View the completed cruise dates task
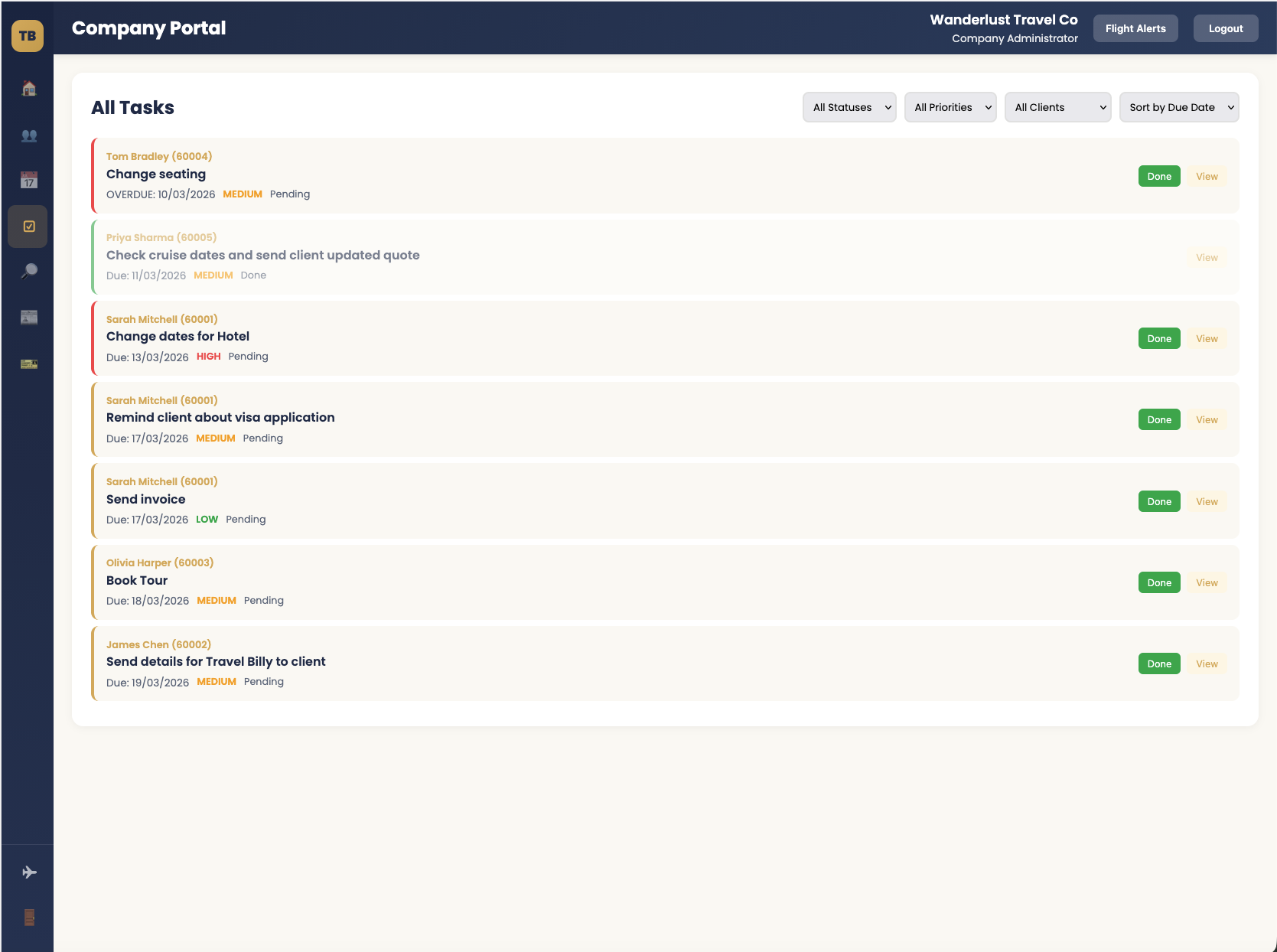1277x952 pixels. 1207,257
